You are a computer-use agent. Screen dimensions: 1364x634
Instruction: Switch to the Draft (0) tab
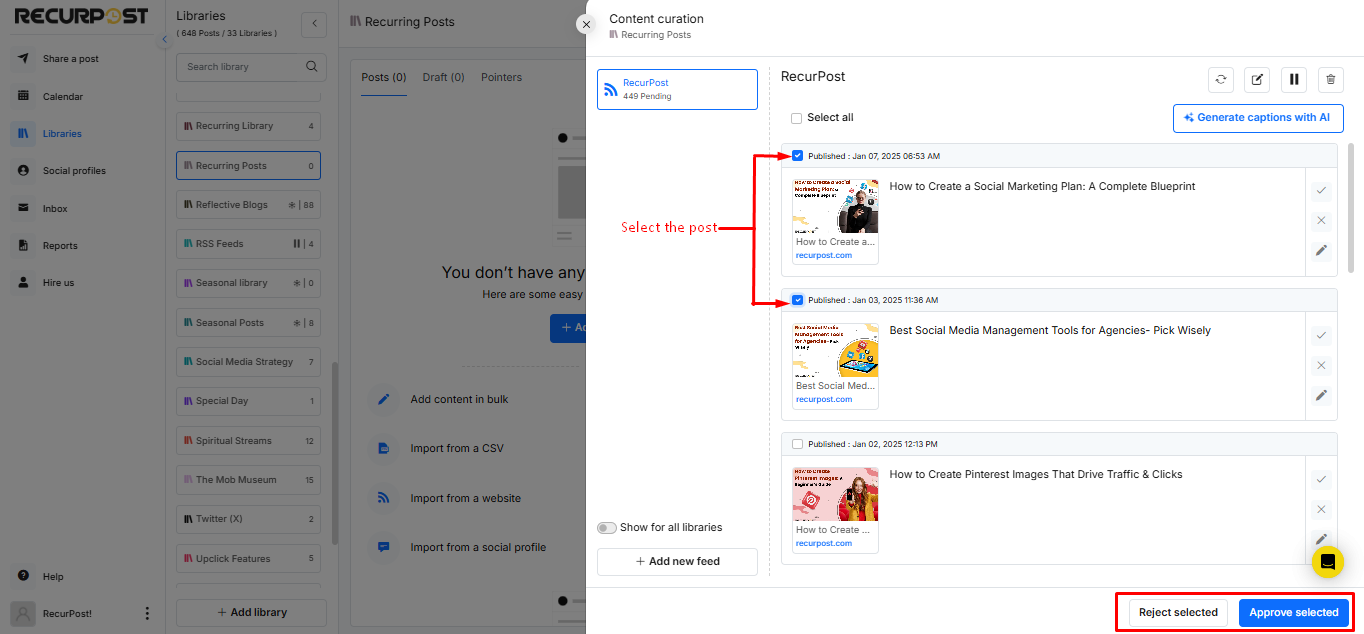tap(443, 77)
